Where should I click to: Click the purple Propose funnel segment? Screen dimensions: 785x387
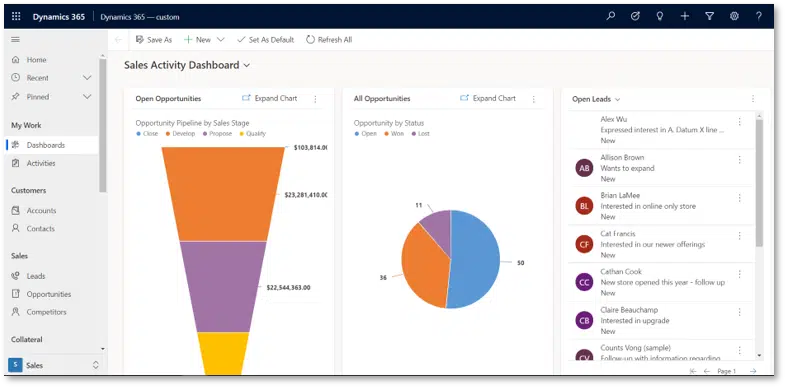tap(223, 287)
